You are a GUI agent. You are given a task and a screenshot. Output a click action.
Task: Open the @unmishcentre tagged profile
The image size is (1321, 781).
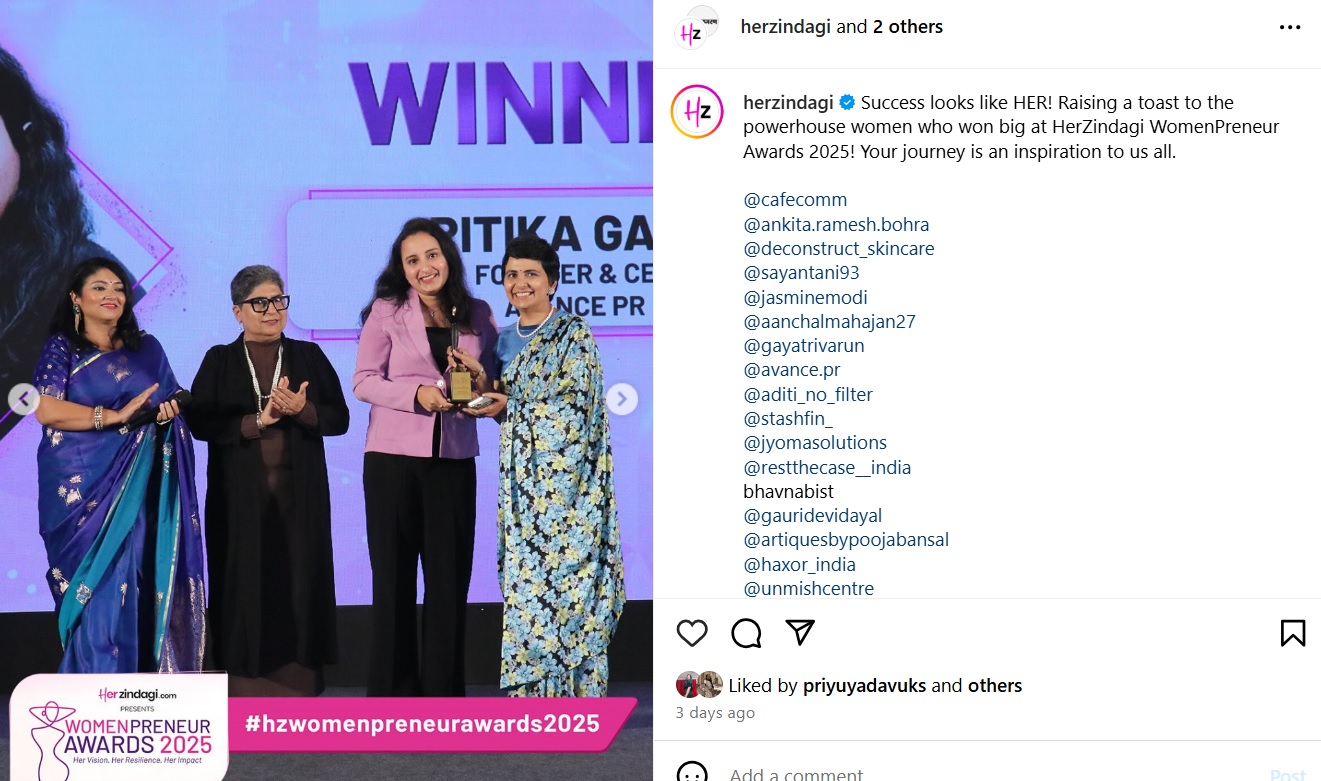point(809,588)
